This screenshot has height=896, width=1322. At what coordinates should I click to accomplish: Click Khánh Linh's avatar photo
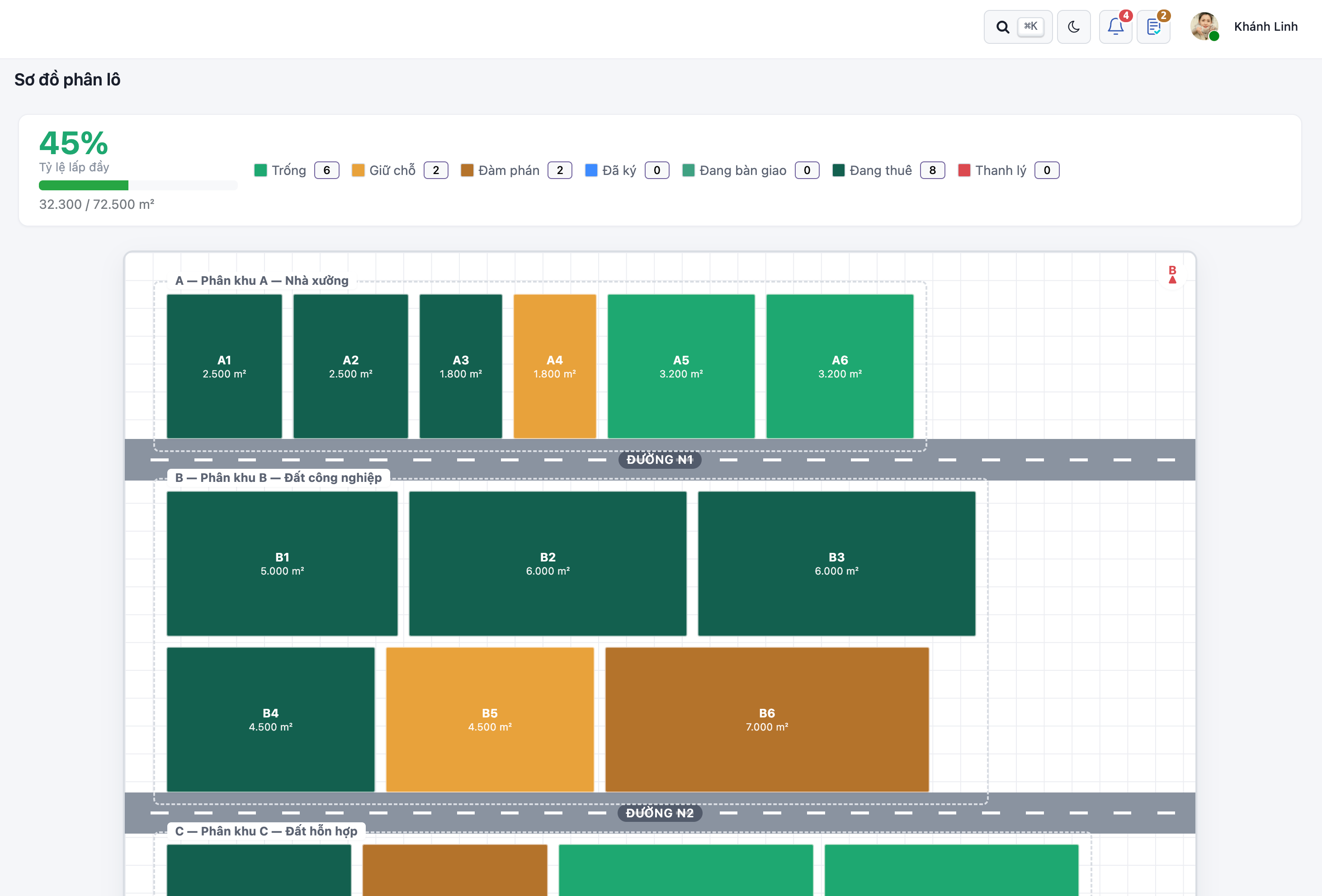tap(1204, 27)
